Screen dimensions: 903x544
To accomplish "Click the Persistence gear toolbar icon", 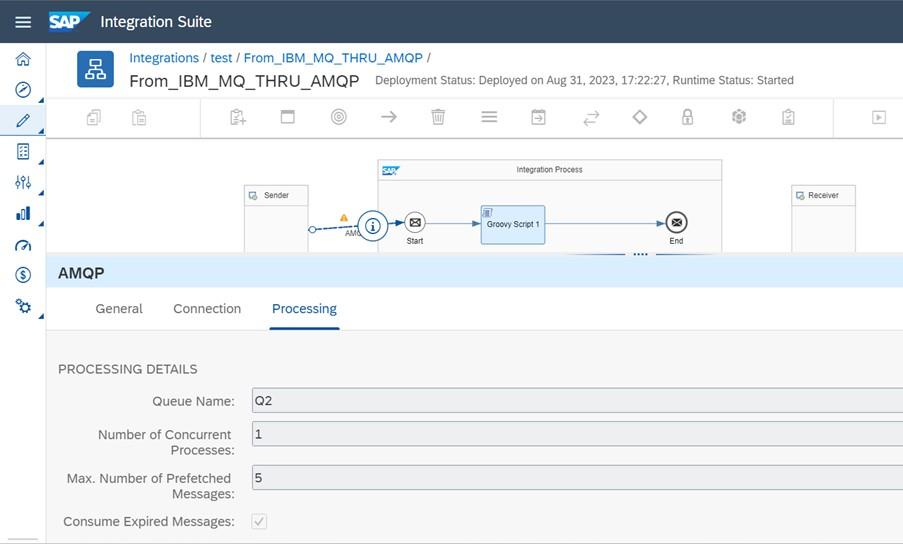I will 739,117.
